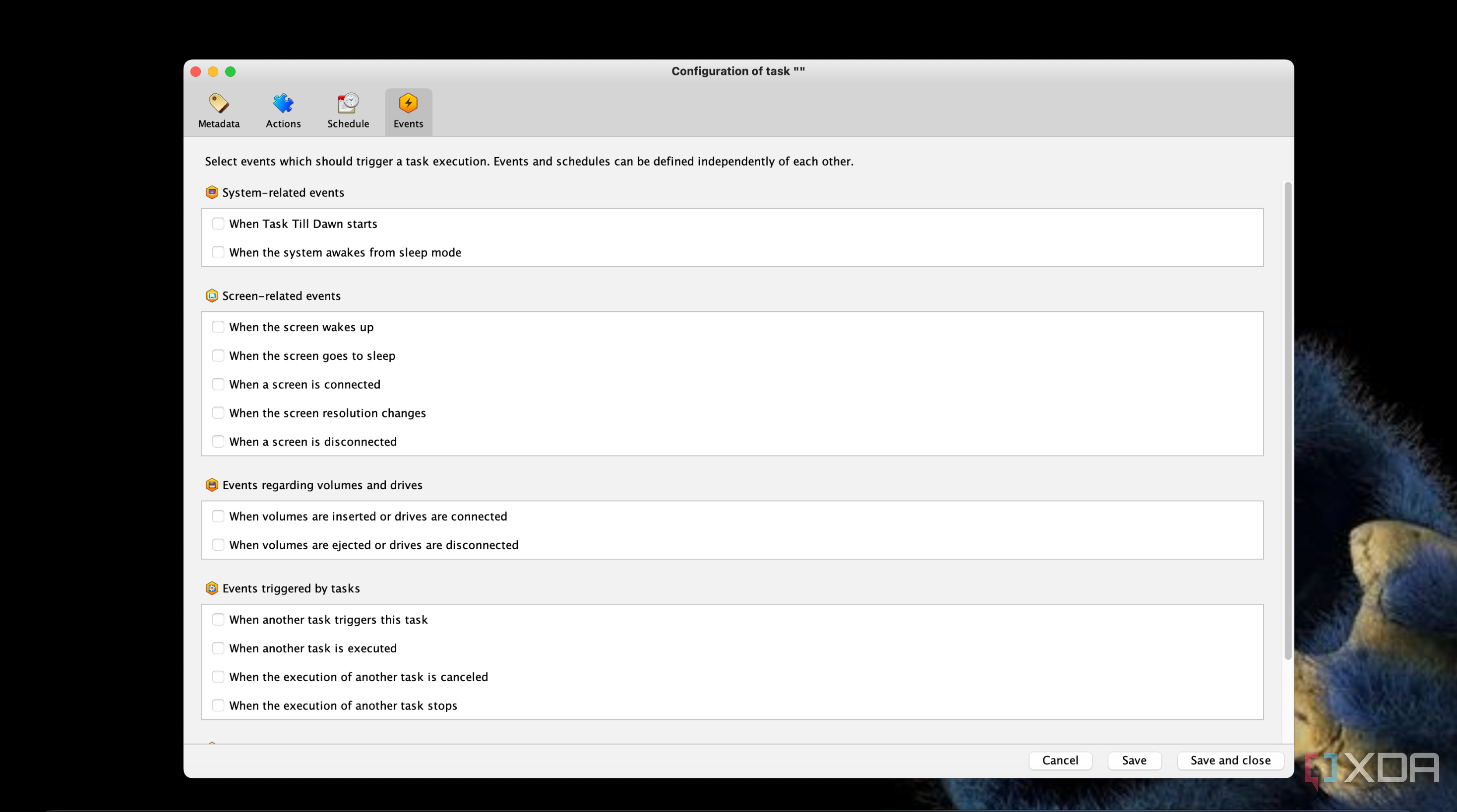Screen dimensions: 1457x812
Task: Click 'Screen-related events' heading text
Action: click(x=281, y=296)
